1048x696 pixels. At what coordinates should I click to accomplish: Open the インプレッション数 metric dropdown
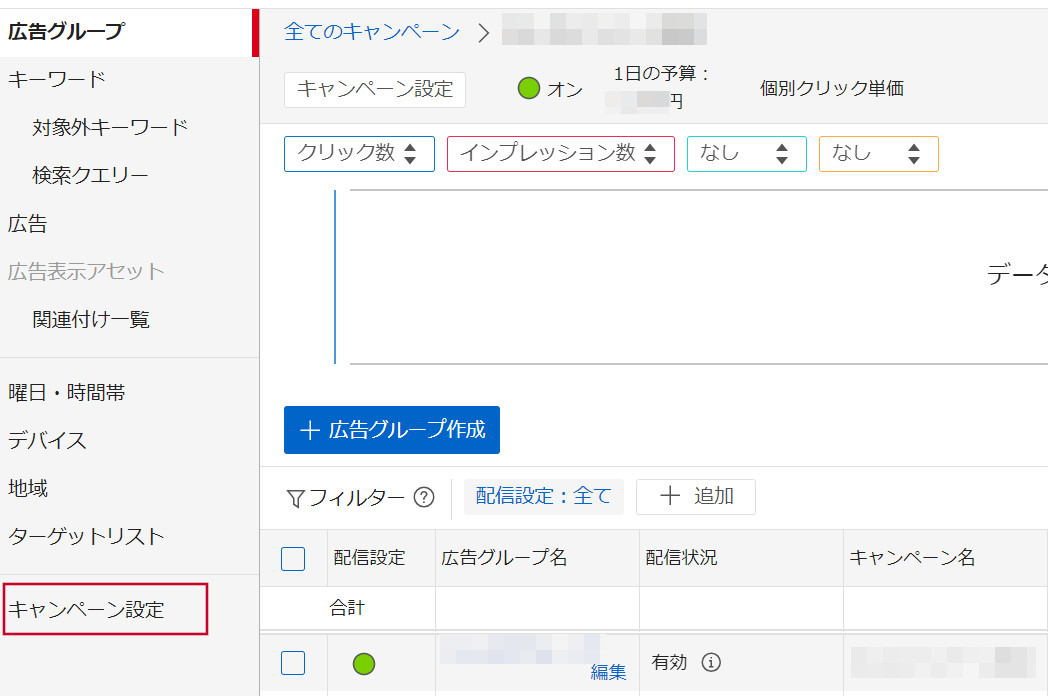click(x=560, y=153)
